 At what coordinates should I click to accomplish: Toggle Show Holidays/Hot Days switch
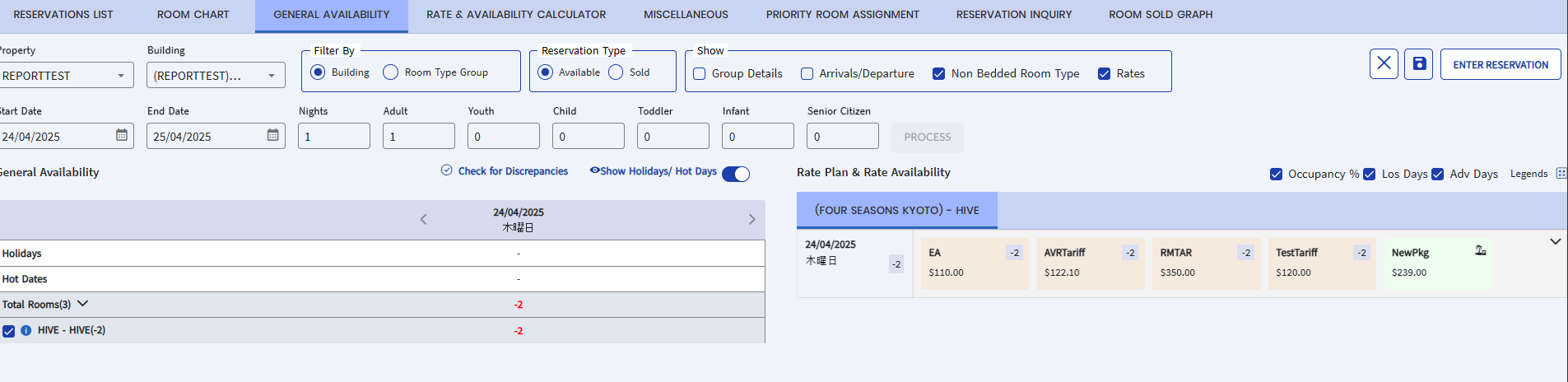pos(736,174)
